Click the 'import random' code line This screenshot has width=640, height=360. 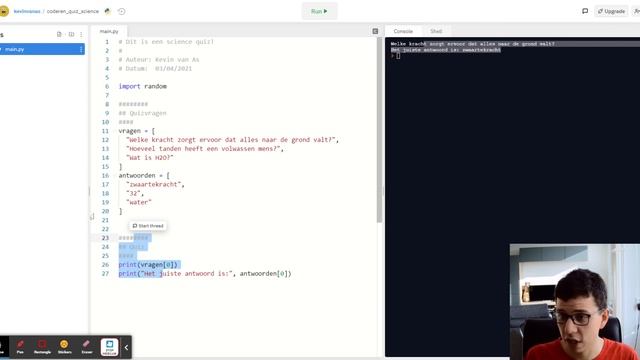point(142,86)
